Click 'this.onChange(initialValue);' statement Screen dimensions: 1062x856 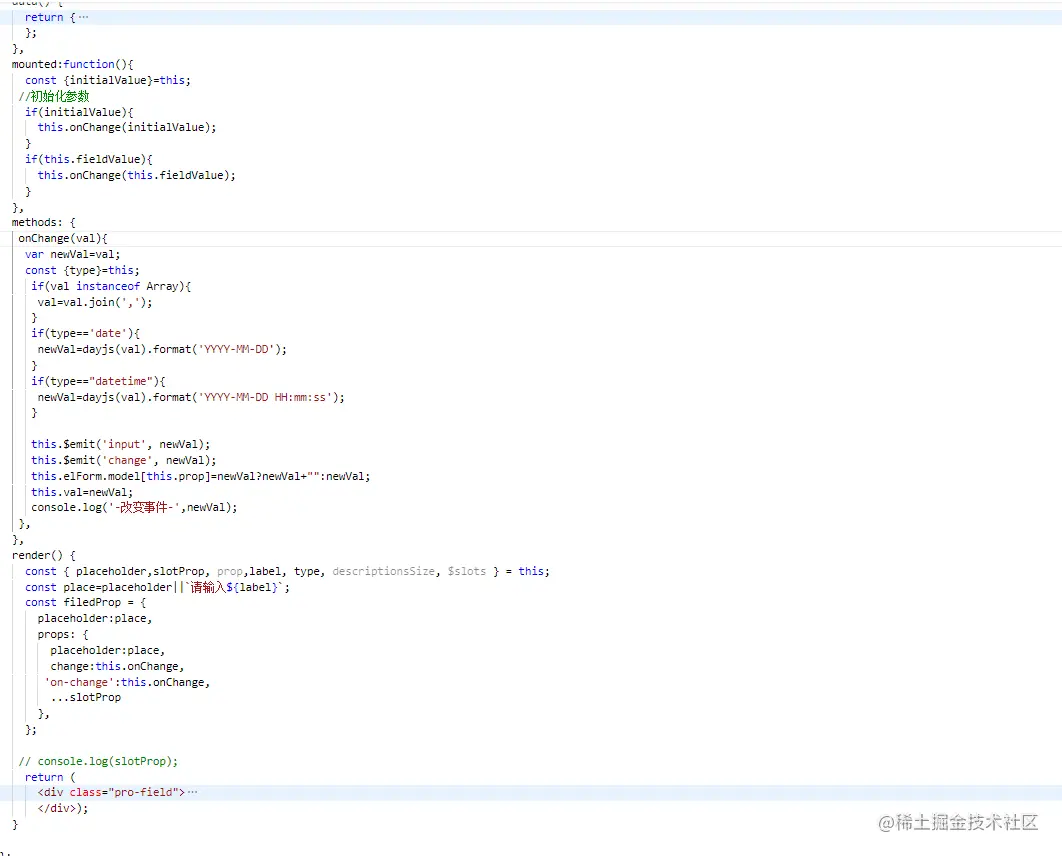pyautogui.click(x=127, y=127)
